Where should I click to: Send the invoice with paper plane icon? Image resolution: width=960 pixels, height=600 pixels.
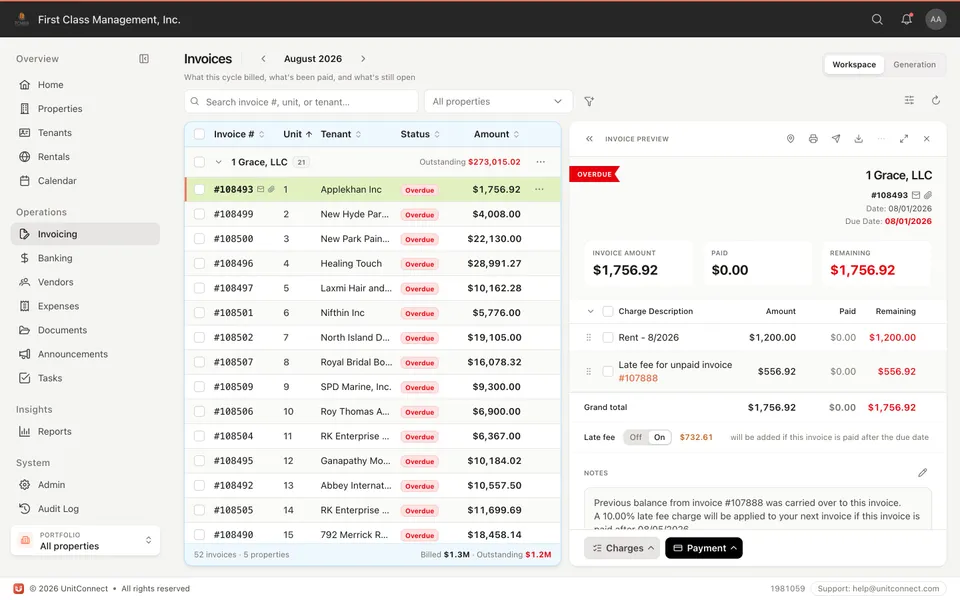tap(836, 139)
